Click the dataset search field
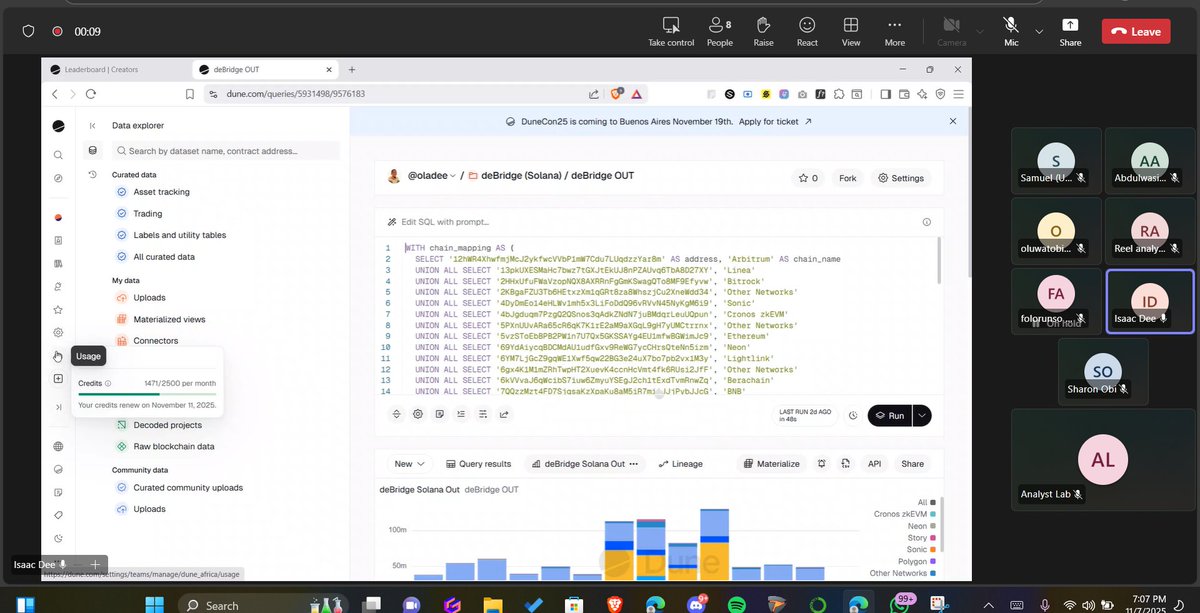Screen dimensions: 1200x613 224,151
